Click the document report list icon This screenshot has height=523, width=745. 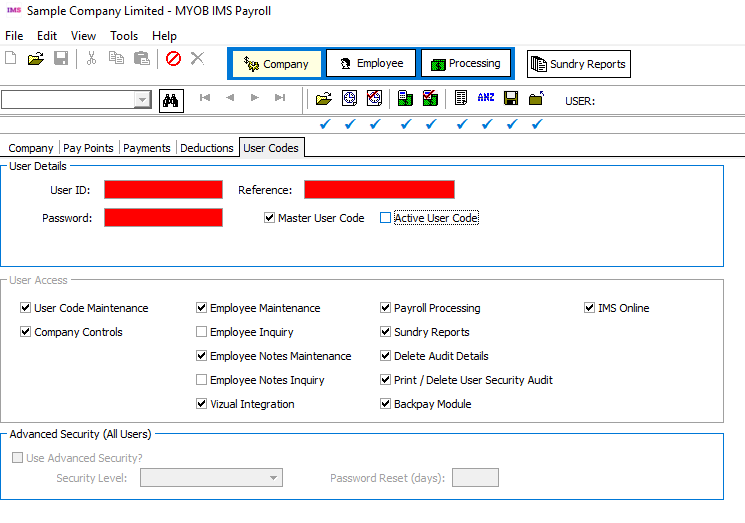click(x=461, y=98)
